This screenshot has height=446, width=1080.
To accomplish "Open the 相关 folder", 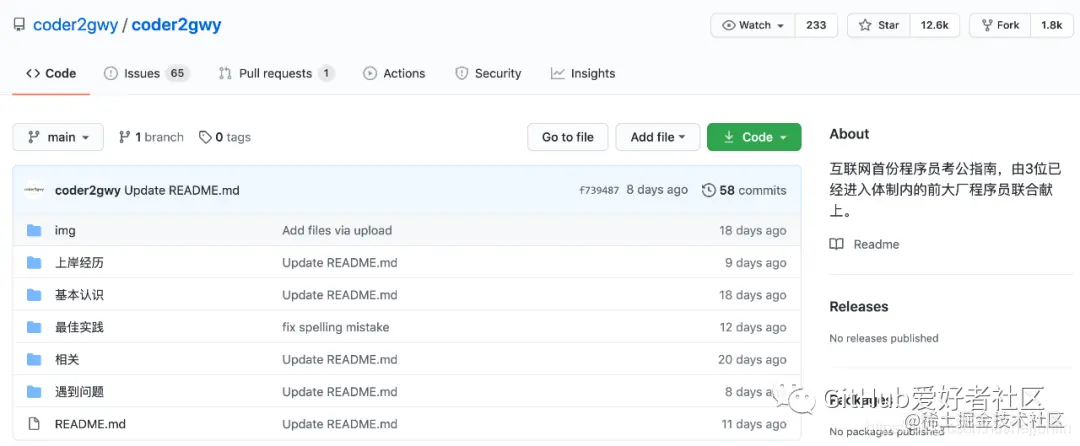I will point(68,359).
